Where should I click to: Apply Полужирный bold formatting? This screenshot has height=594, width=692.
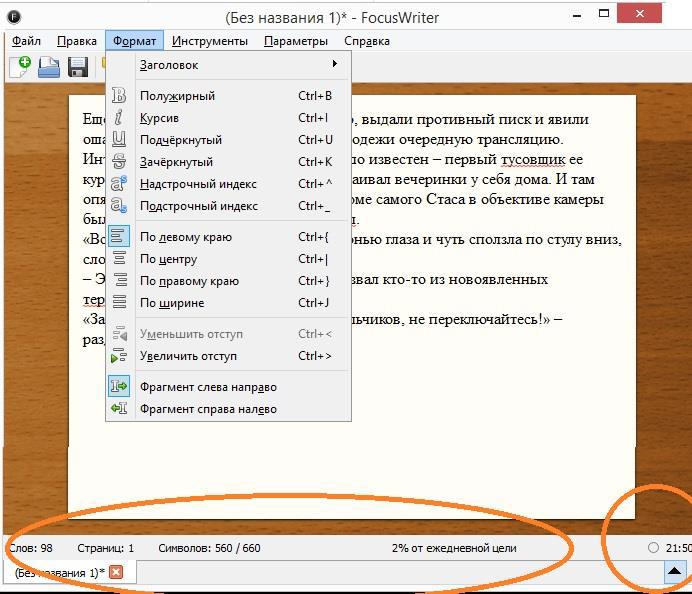coord(177,96)
